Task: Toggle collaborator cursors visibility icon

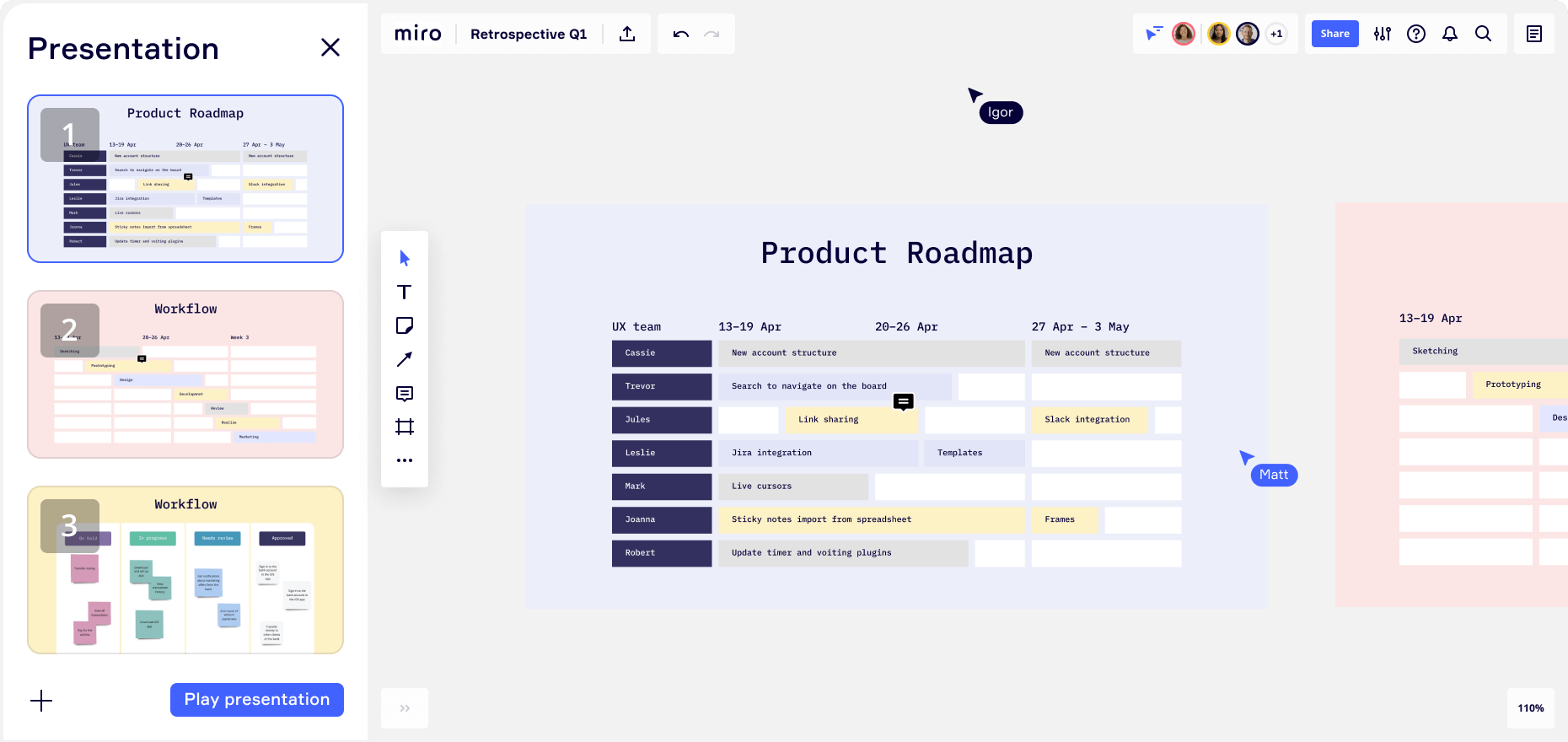Action: click(x=1153, y=34)
